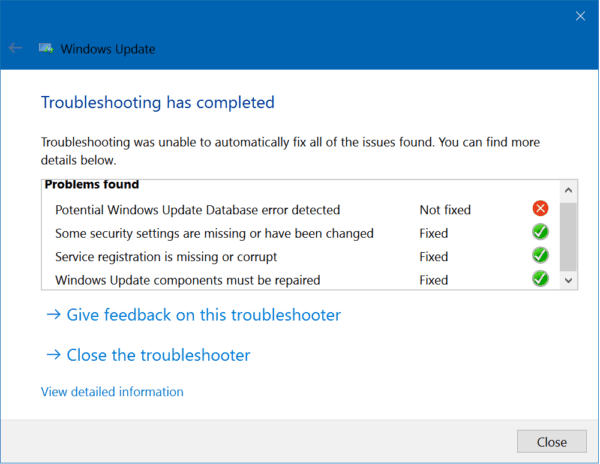Screen dimensions: 600x464
Task: Click Fixed status for Service registration row
Action: pos(434,257)
